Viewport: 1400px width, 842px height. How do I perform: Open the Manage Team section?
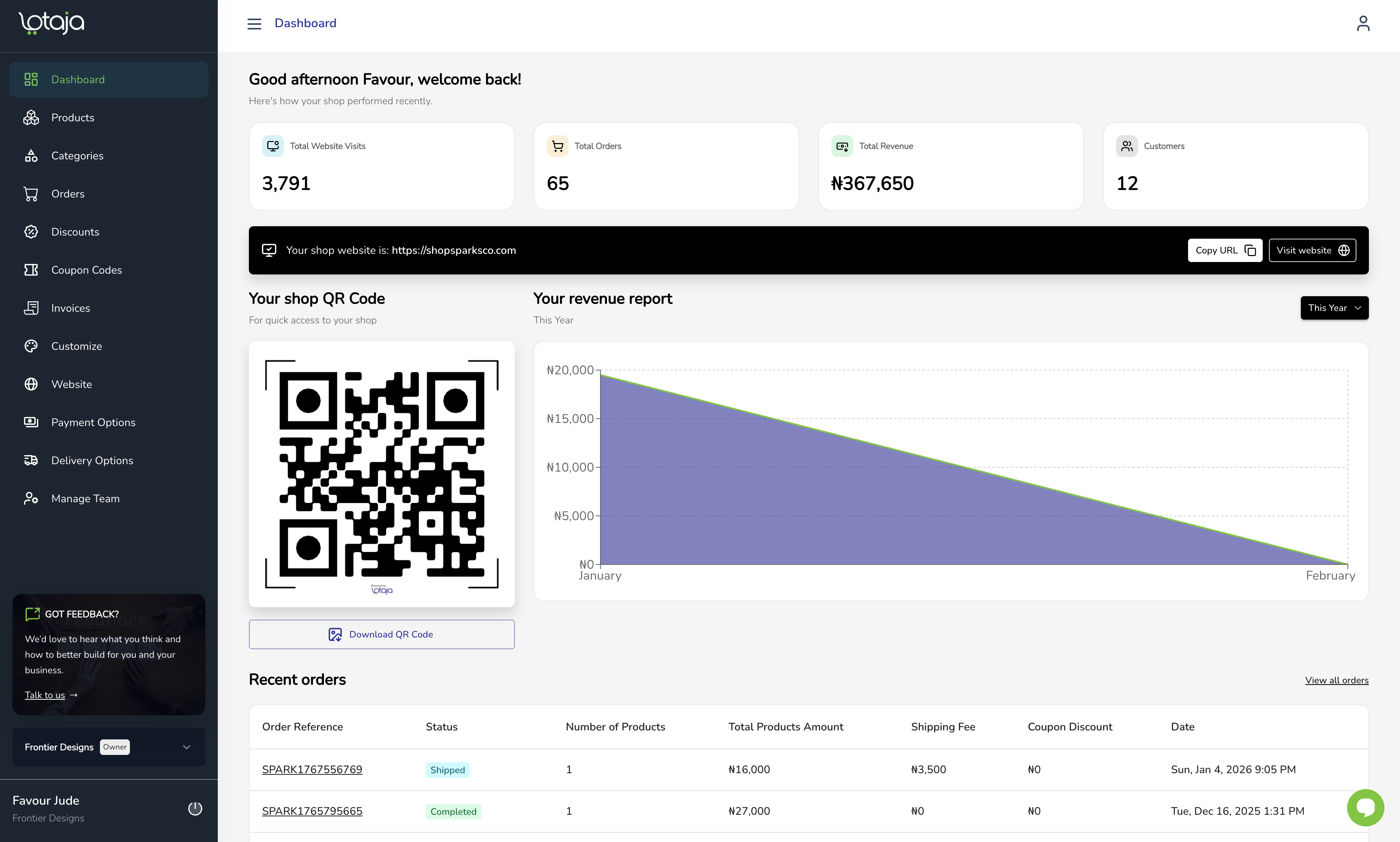click(86, 498)
